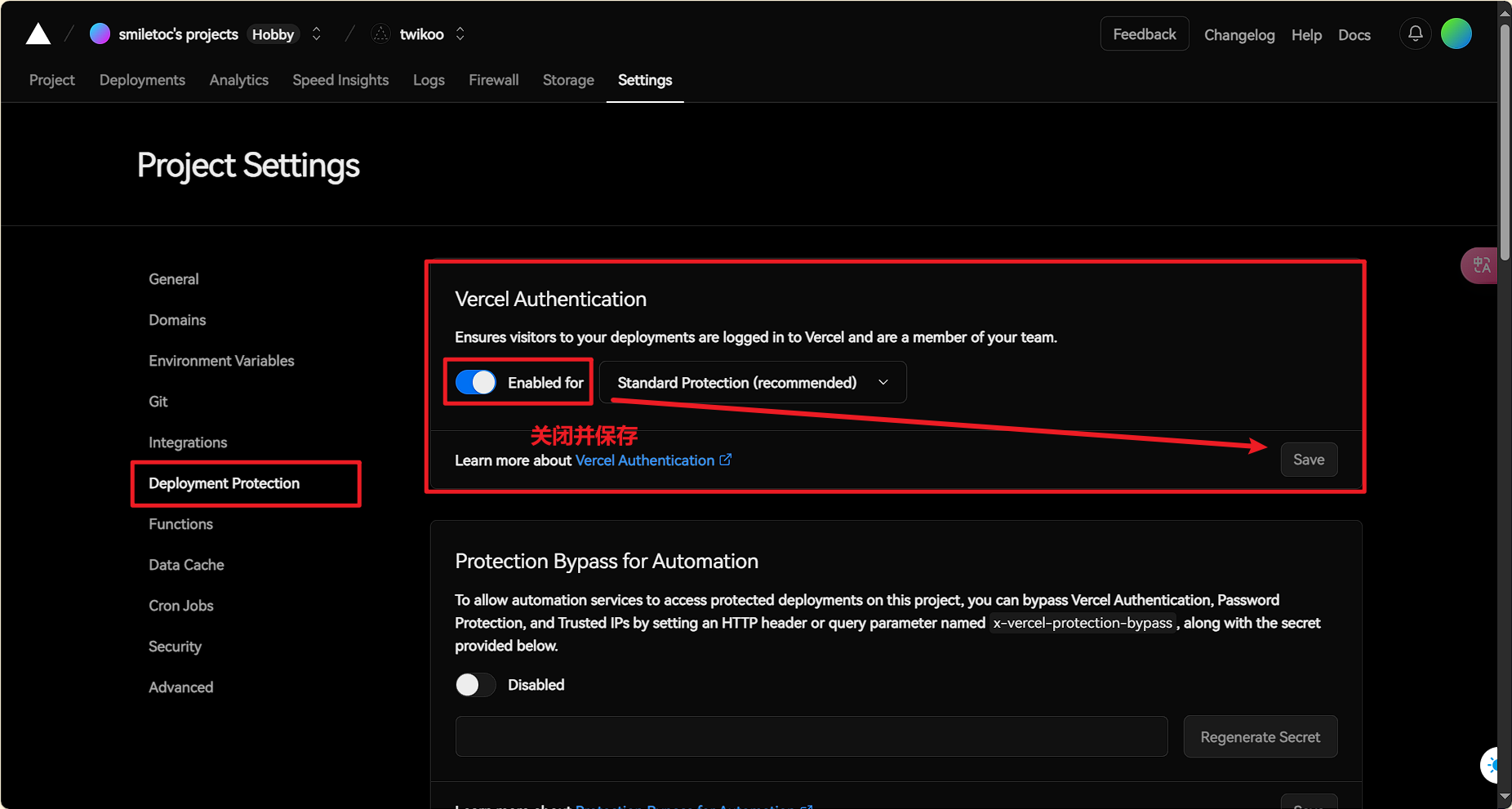Open Domains settings in sidebar
The image size is (1512, 809).
[177, 319]
